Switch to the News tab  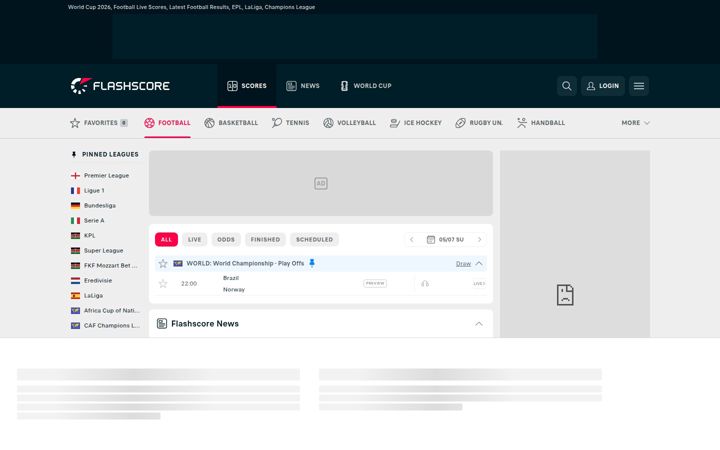click(x=303, y=86)
